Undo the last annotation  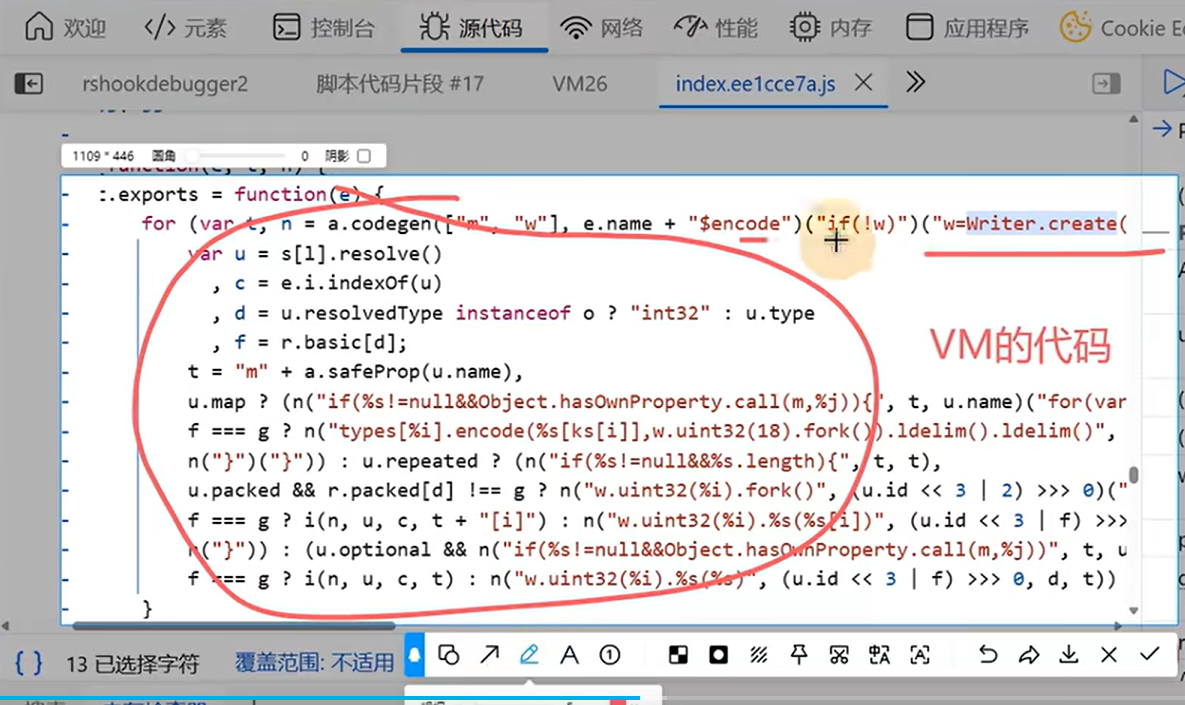988,654
